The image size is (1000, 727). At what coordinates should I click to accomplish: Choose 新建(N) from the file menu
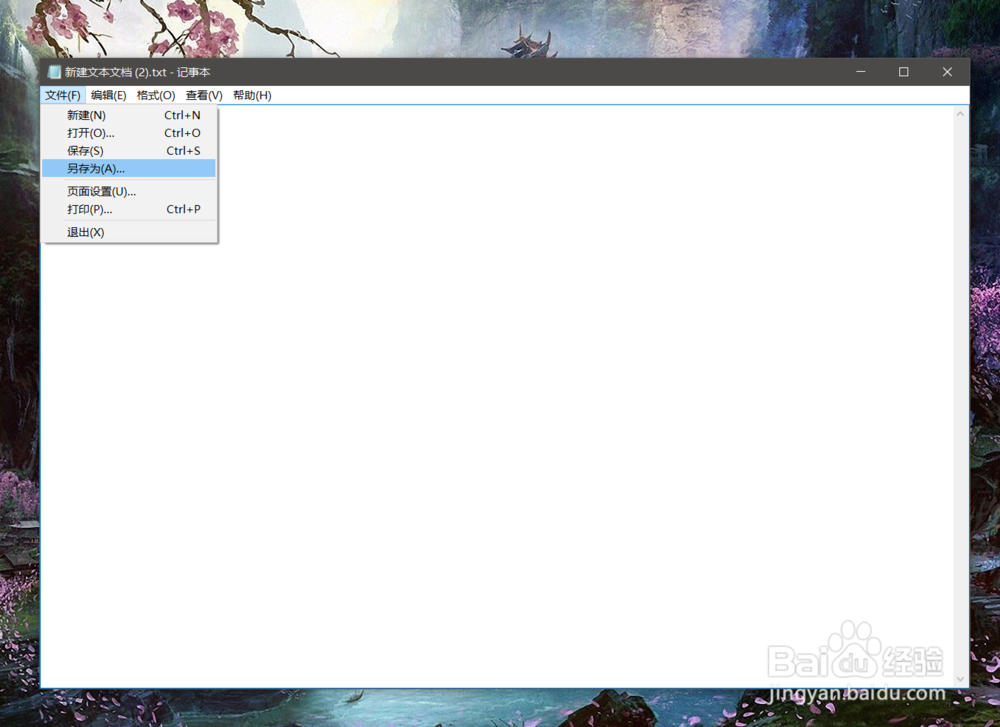coord(129,115)
